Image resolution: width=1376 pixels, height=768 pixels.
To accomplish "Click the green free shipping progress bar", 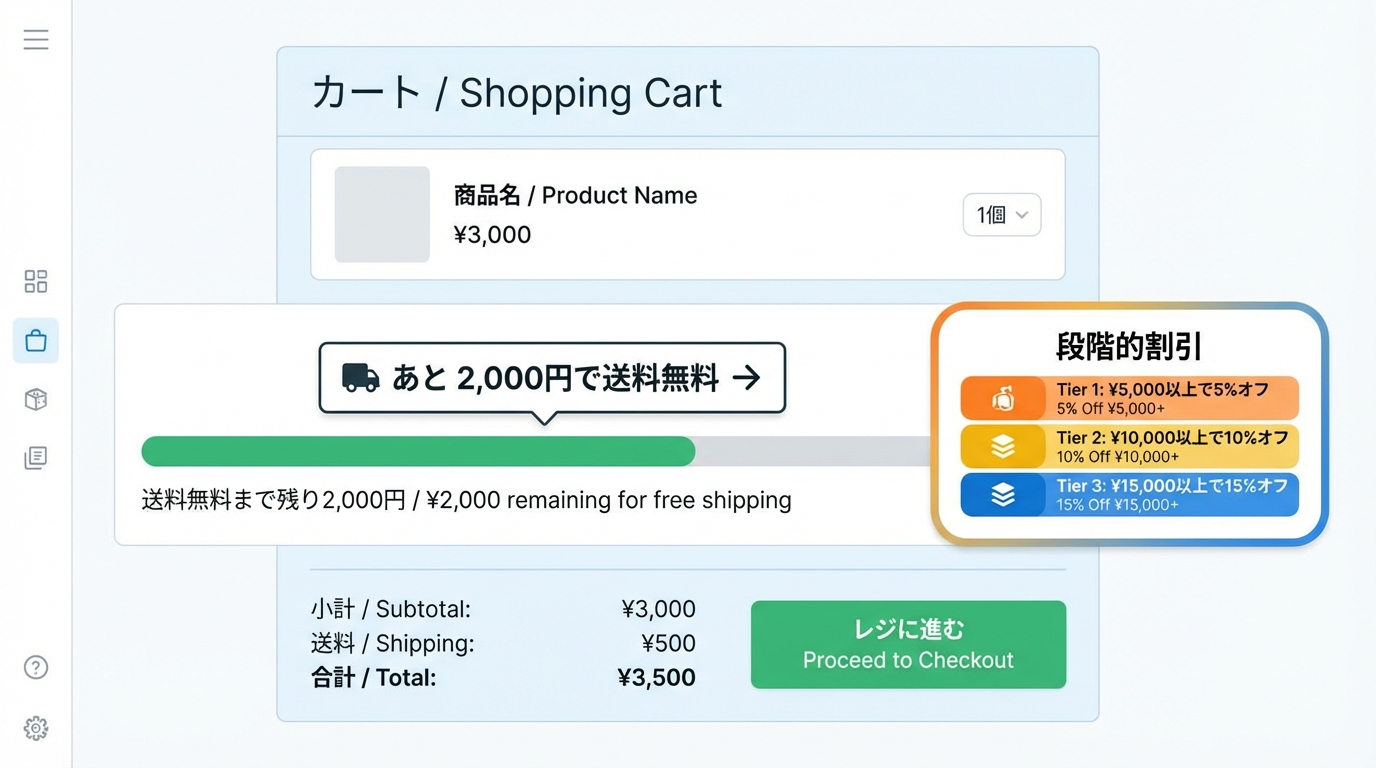I will coord(418,451).
